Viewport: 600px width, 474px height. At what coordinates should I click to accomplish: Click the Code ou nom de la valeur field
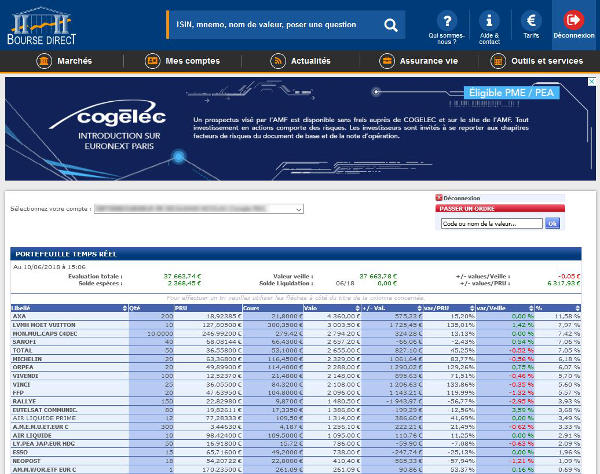[492, 223]
